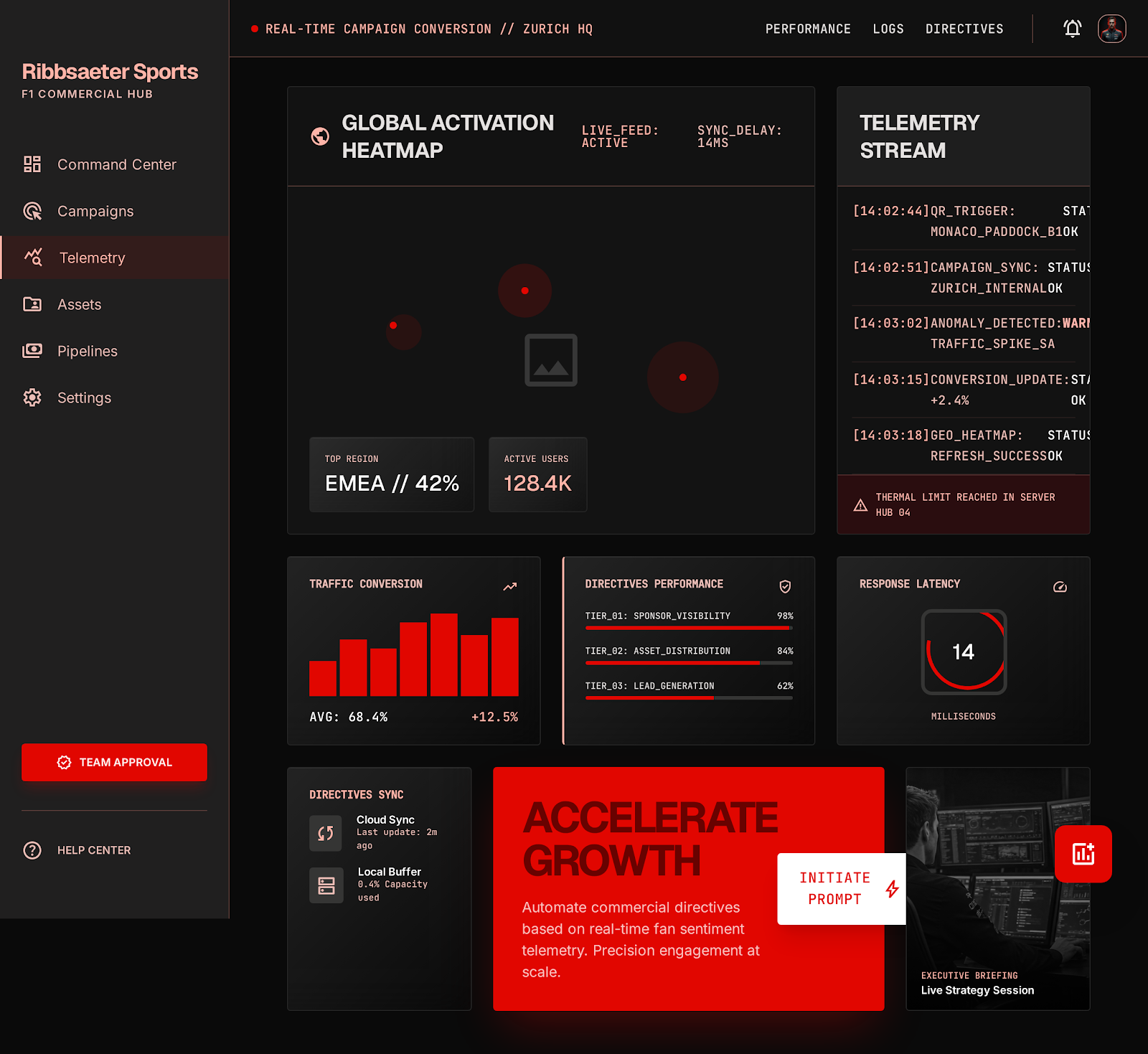Screen dimensions: 1148x1054
Task: Click the 14 milliseconds latency gauge
Action: [964, 651]
